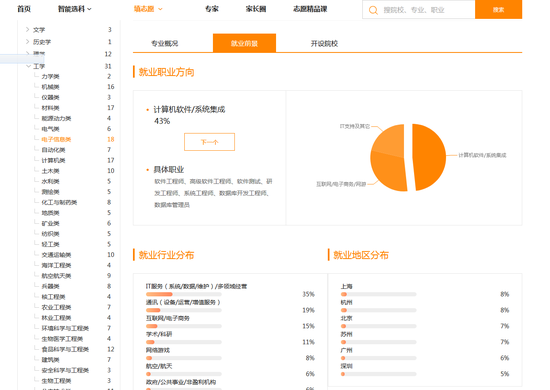Screen dimensions: 550x390
Task: Click the 学术/科研 industry label
Action: (159, 334)
